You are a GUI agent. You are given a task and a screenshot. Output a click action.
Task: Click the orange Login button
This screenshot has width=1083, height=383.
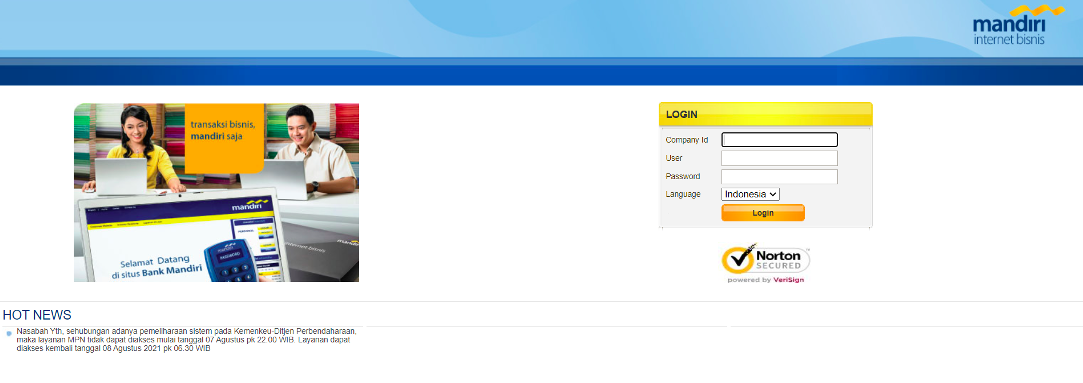pyautogui.click(x=763, y=213)
